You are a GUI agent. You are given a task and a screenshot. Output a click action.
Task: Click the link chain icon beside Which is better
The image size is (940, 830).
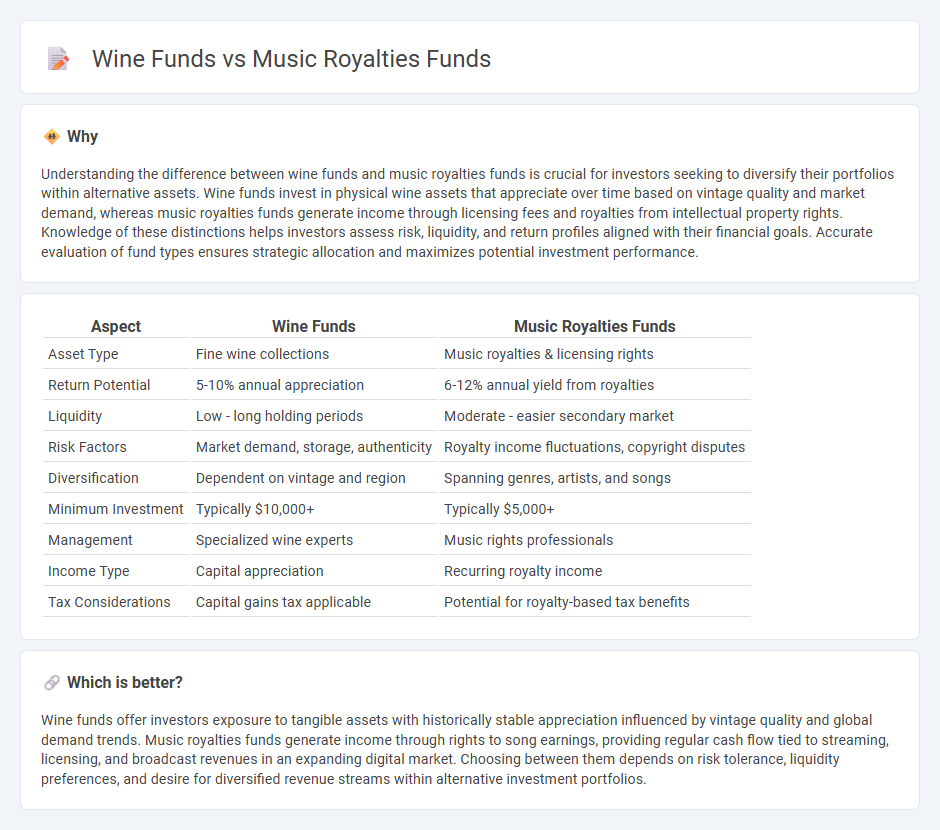[52, 683]
